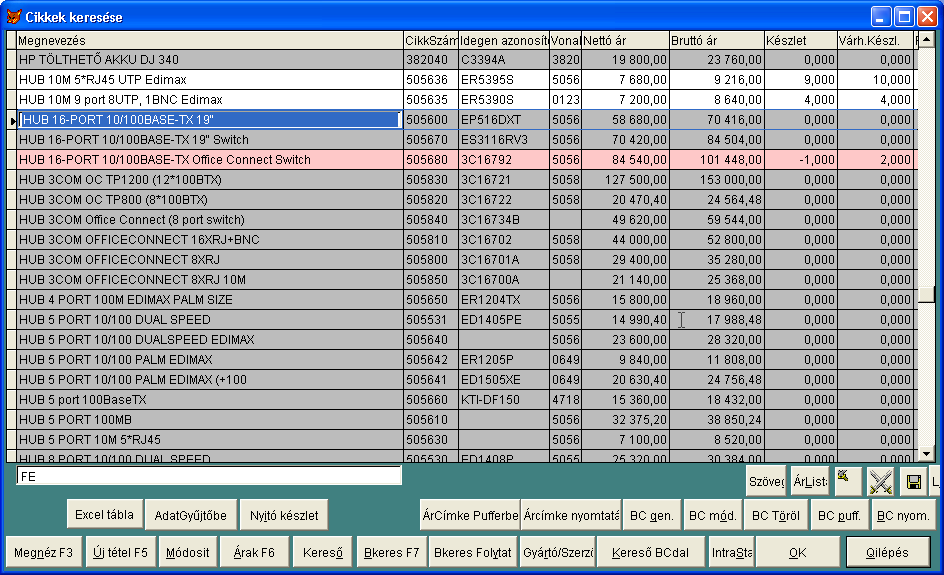The width and height of the screenshot is (944, 575).
Task: Click the Gyártó/Szerző button
Action: 558,552
